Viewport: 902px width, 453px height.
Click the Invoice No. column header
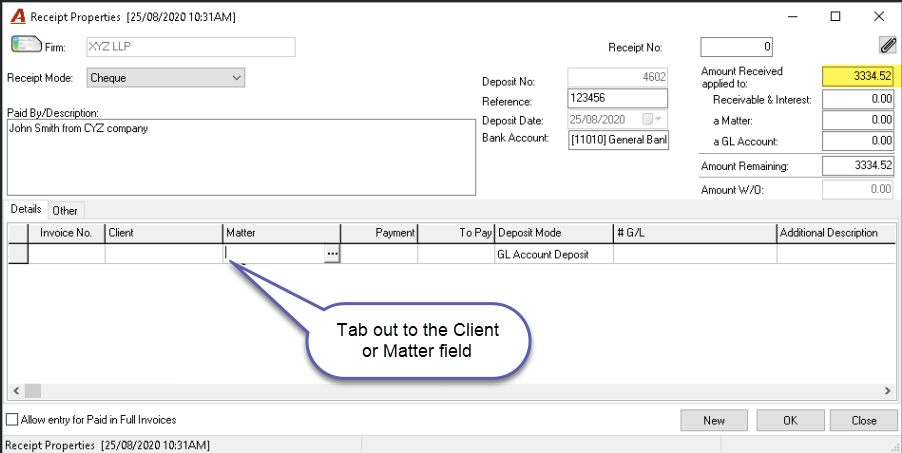66,233
